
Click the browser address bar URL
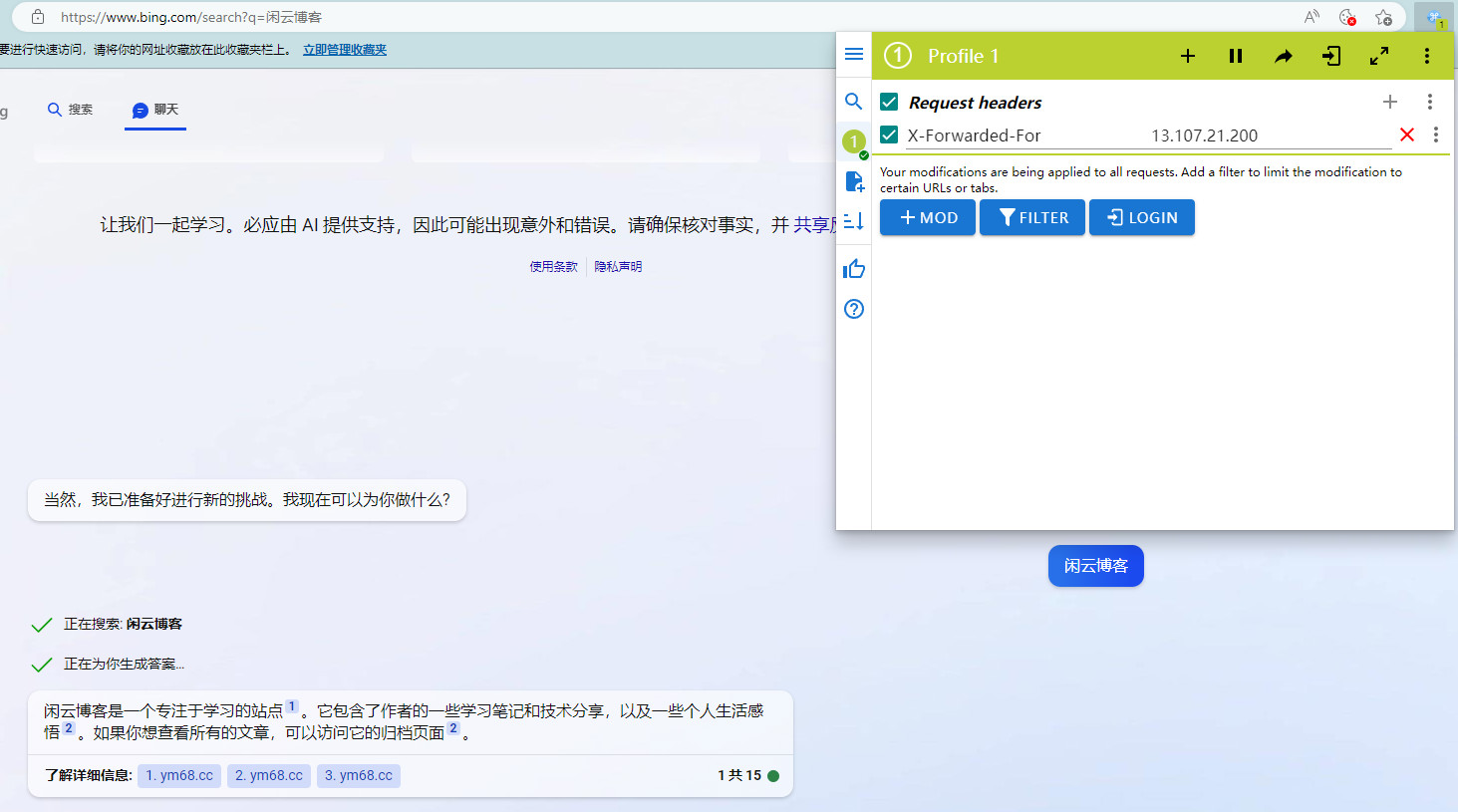point(191,17)
